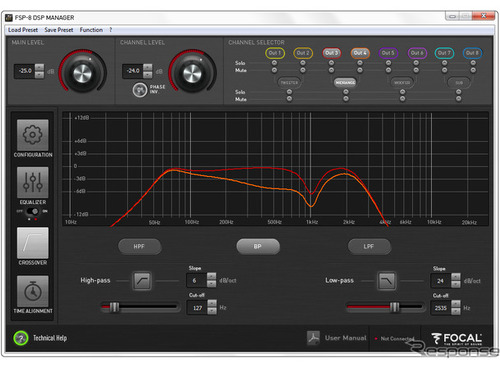Select the Sub group button

pos(459,82)
